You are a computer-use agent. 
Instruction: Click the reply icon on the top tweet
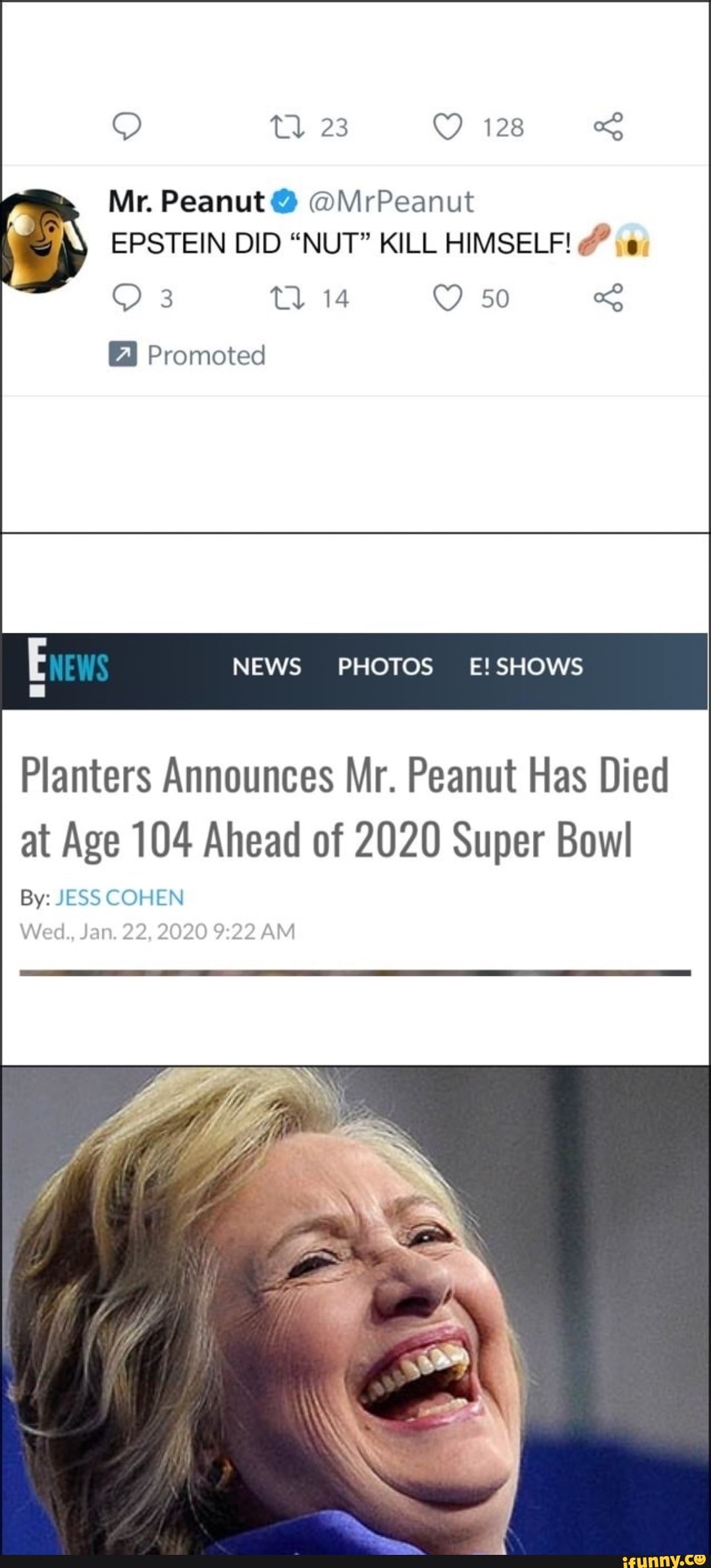[127, 126]
